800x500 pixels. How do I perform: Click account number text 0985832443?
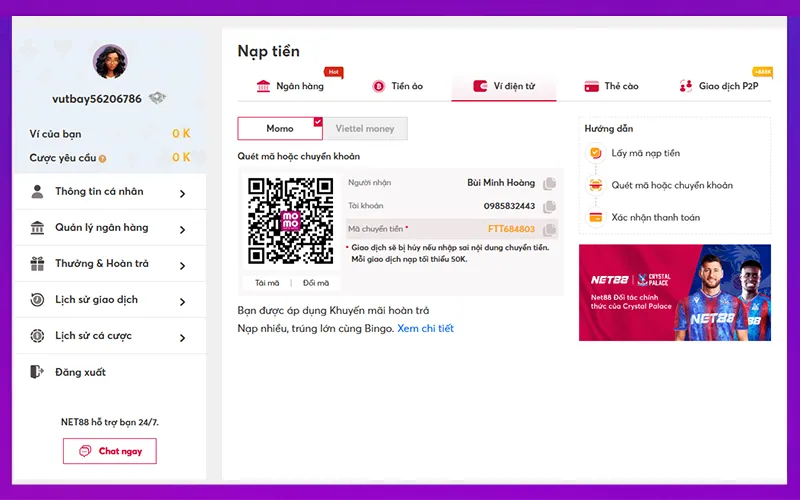[x=509, y=206]
